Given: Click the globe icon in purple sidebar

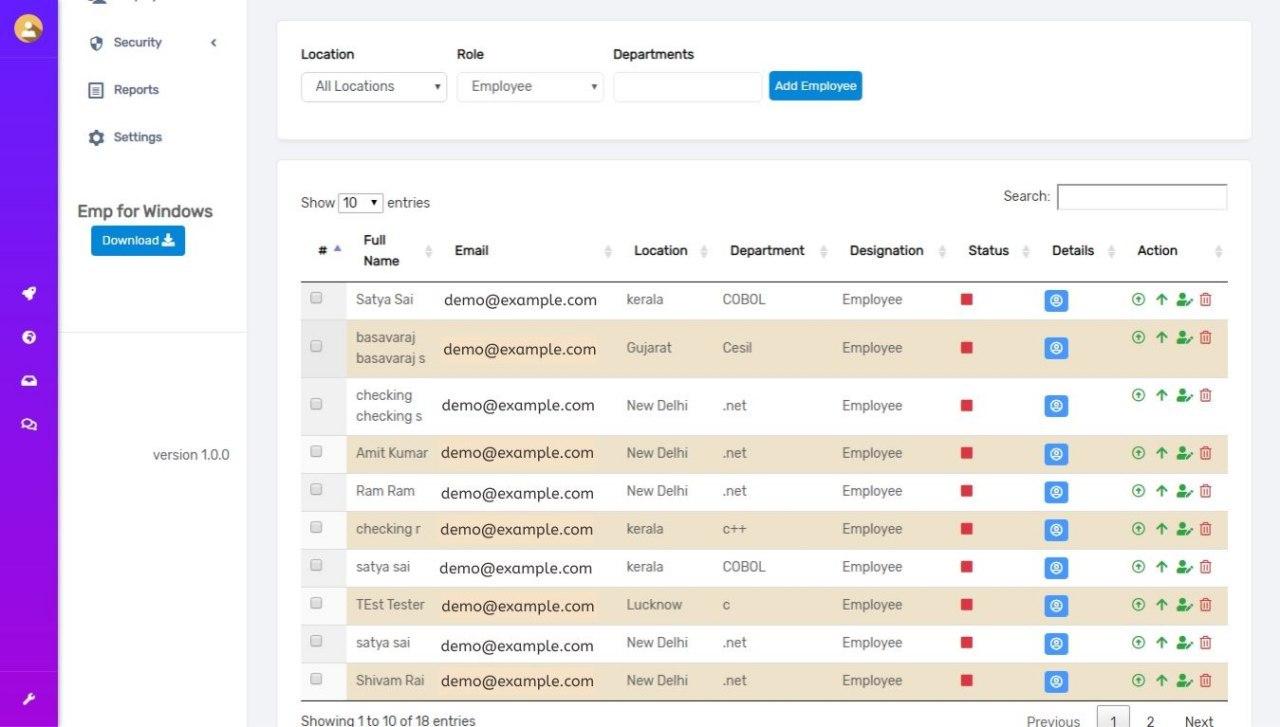Looking at the screenshot, I should pos(29,337).
